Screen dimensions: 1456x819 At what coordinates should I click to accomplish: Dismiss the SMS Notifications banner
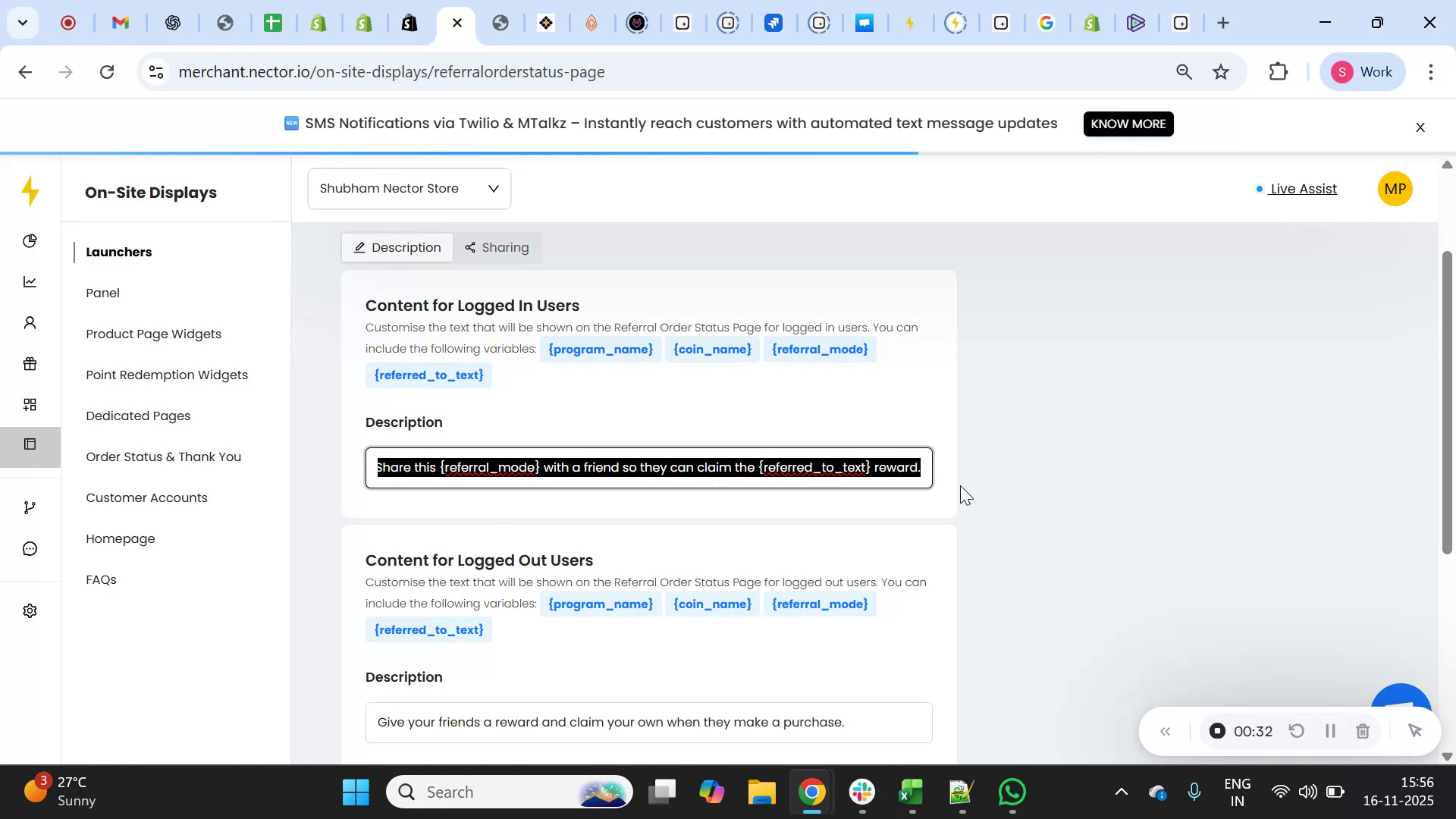(1420, 127)
